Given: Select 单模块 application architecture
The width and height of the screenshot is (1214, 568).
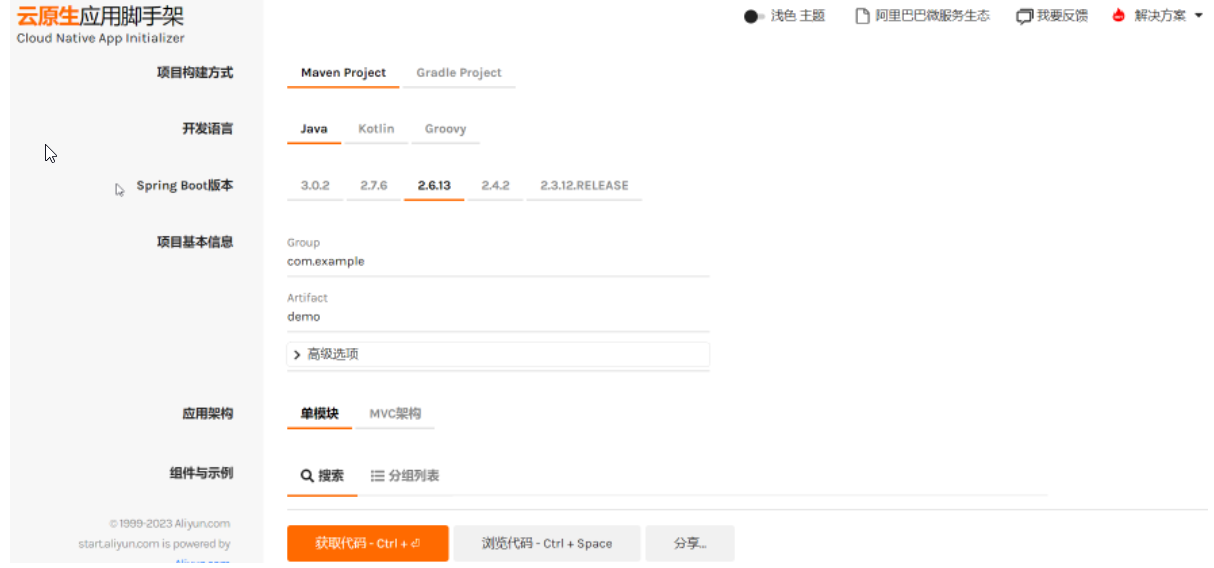Looking at the screenshot, I should pyautogui.click(x=319, y=414).
